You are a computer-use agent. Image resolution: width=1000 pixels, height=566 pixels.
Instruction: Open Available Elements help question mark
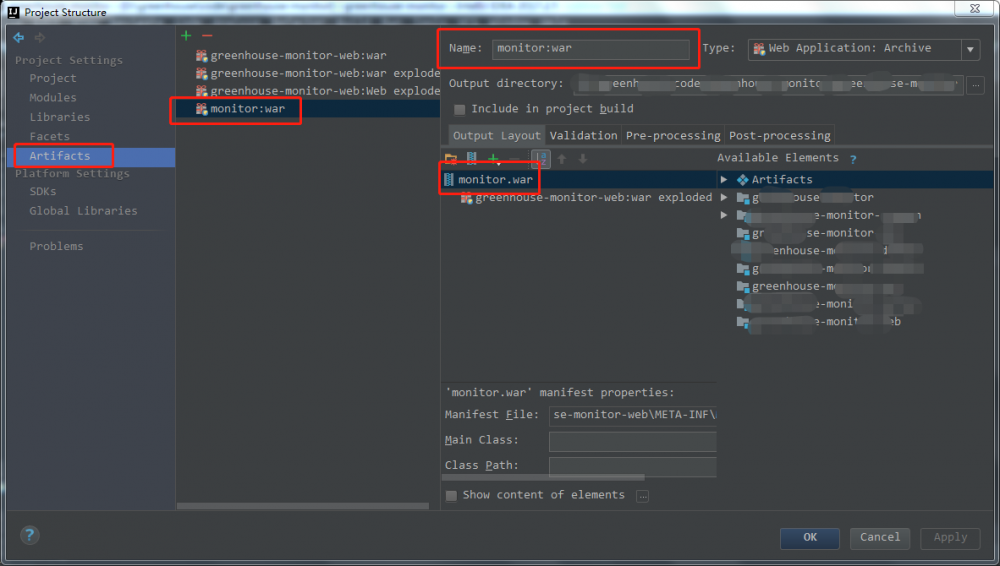pyautogui.click(x=853, y=160)
